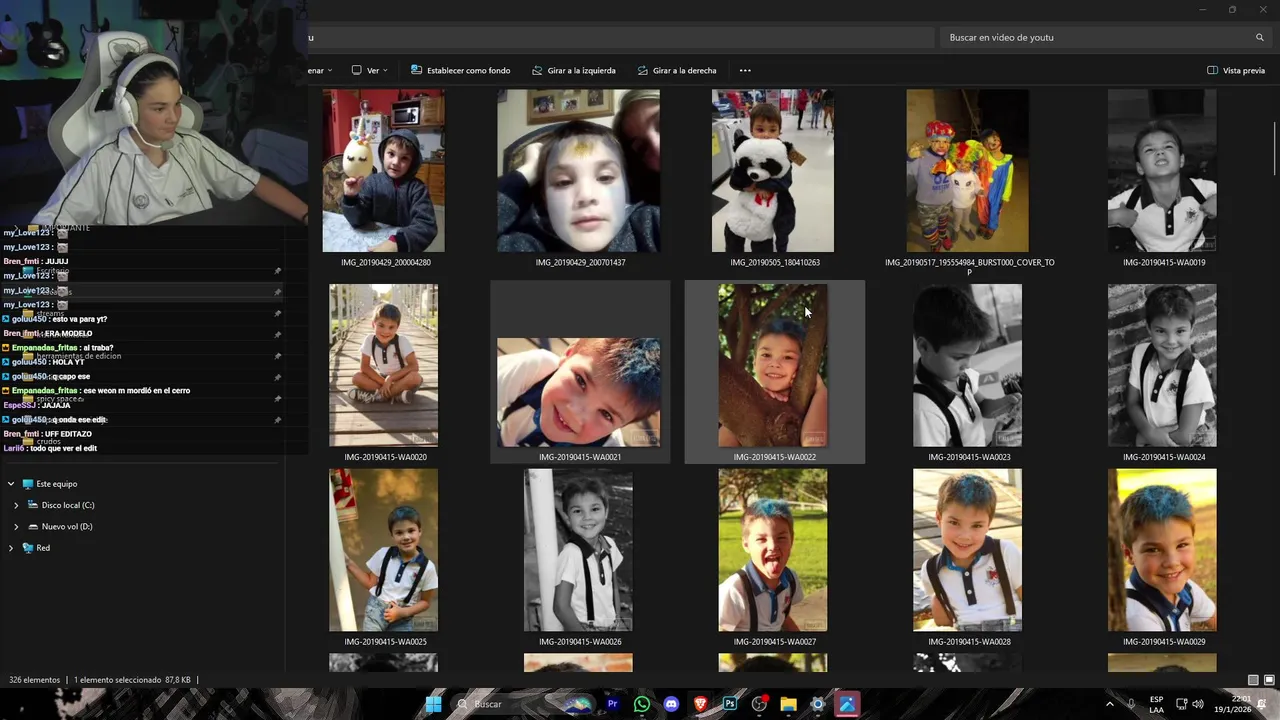Screen dimensions: 1280x720
Task: Open the three-dots more options menu
Action: [745, 71]
